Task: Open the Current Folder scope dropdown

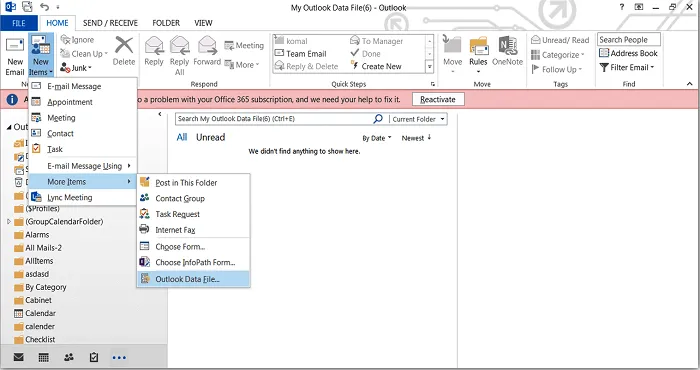Action: [418, 119]
